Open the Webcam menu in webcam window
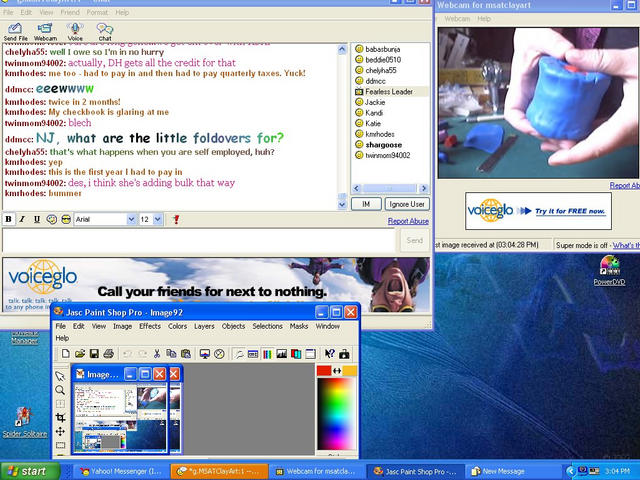Image resolution: width=640 pixels, height=480 pixels. [x=457, y=19]
